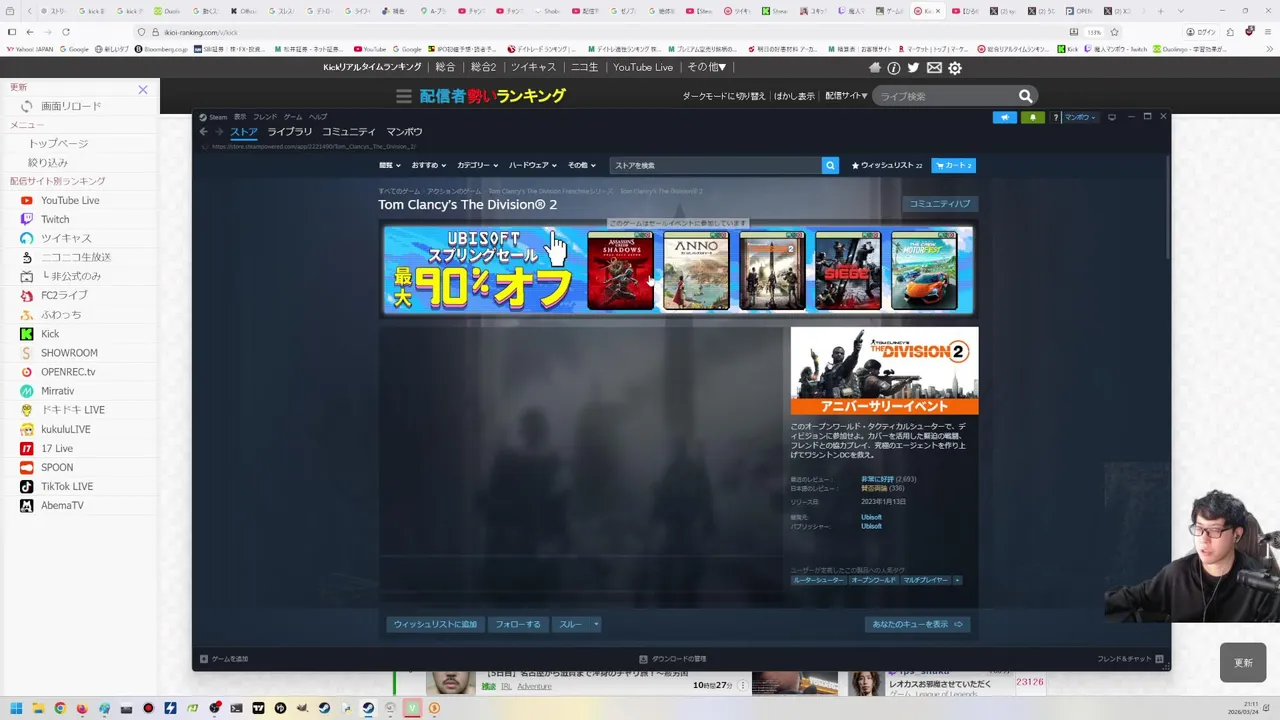The width and height of the screenshot is (1280, 720).
Task: Click The Division 2 header image
Action: pyautogui.click(x=885, y=370)
